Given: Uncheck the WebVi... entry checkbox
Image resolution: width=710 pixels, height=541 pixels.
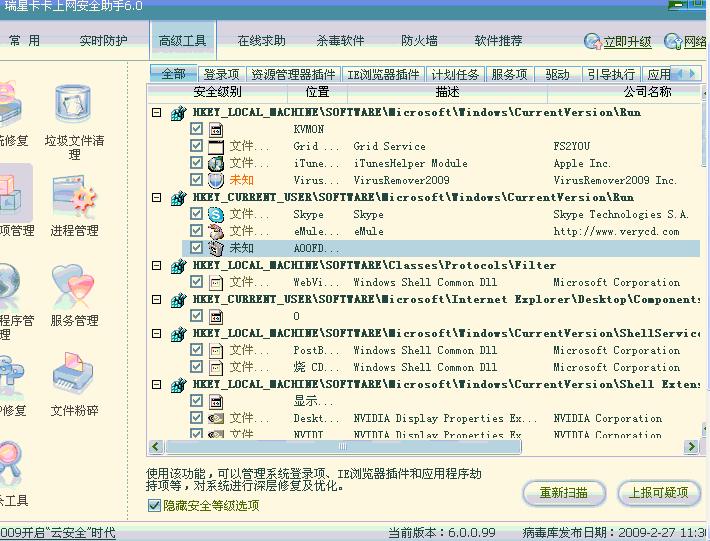Looking at the screenshot, I should (x=196, y=282).
